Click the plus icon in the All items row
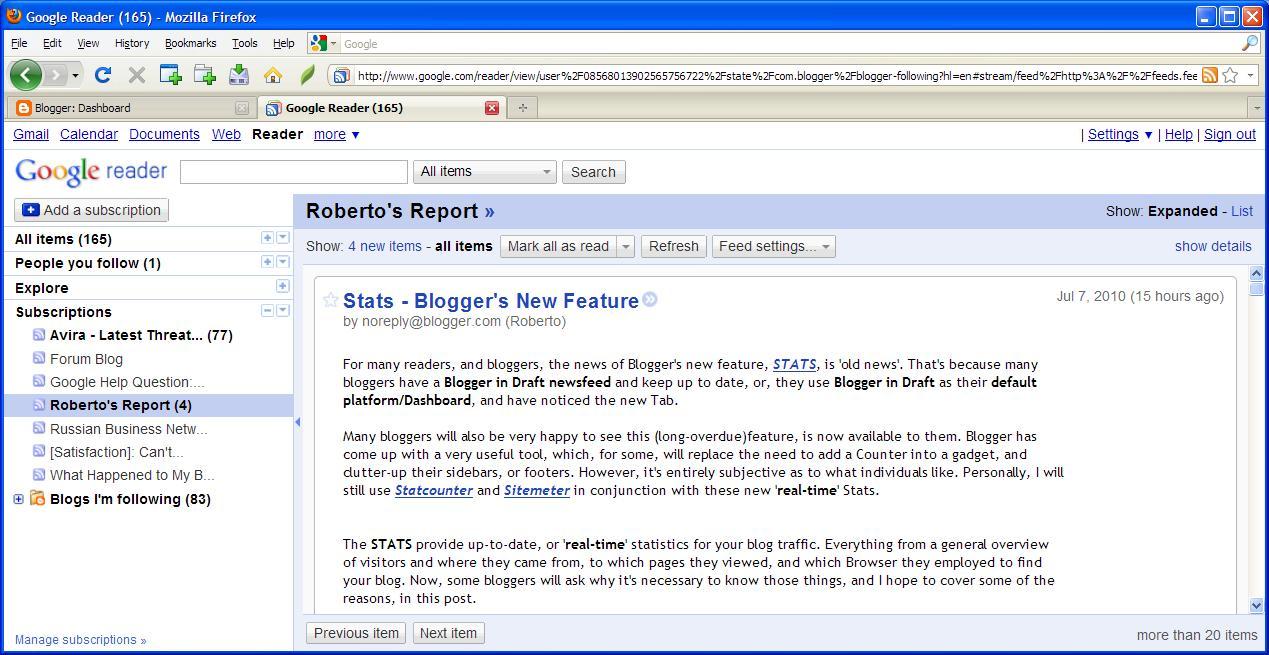The image size is (1269, 655). [267, 237]
